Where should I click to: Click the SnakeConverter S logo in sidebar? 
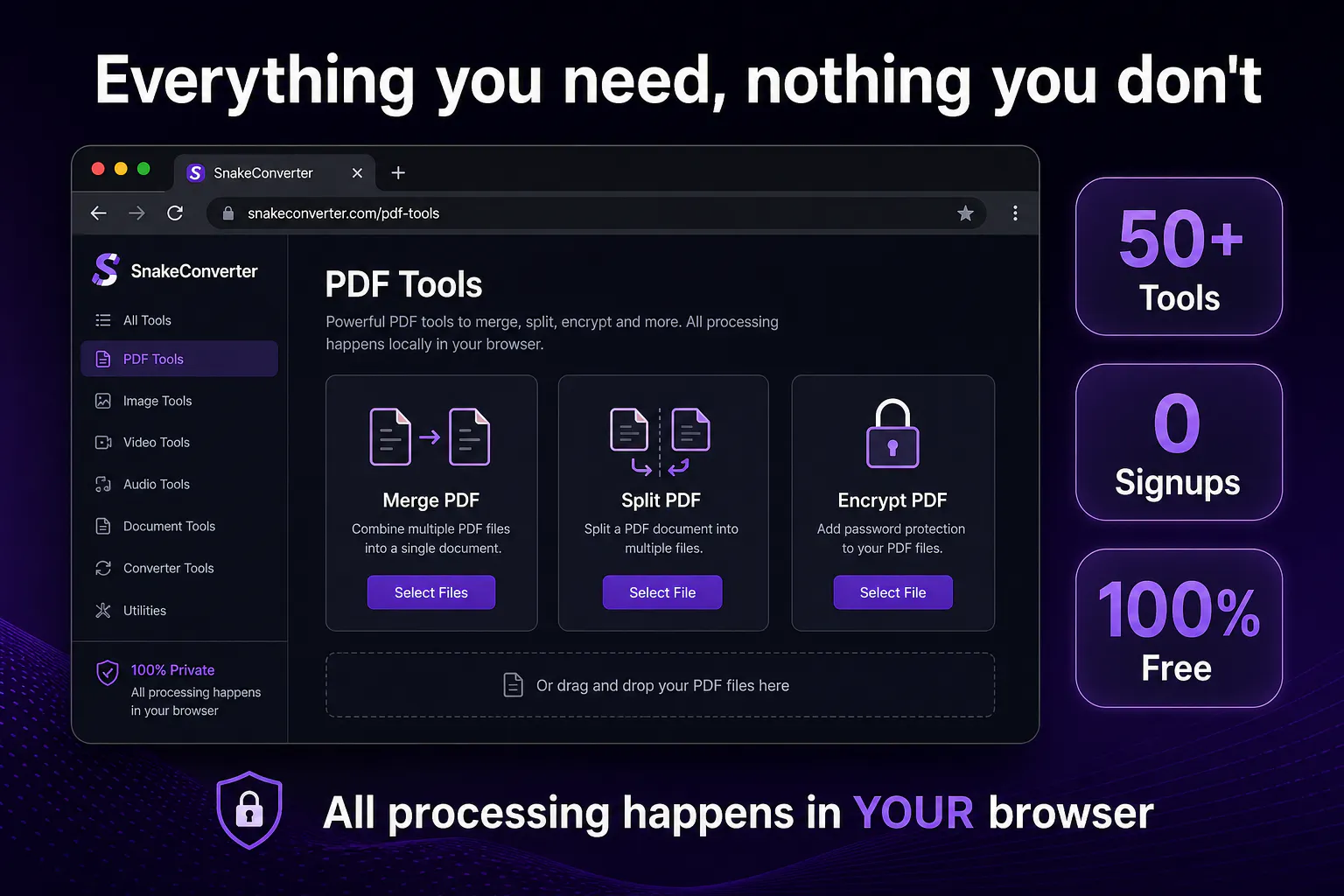106,269
